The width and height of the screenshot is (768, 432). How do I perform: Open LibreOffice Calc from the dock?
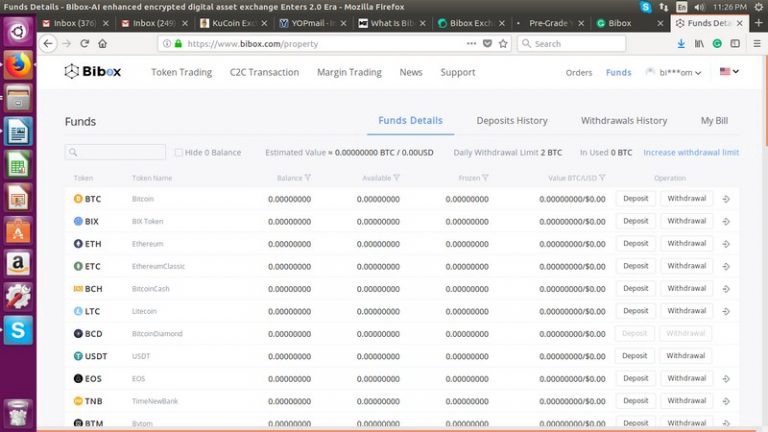click(18, 164)
